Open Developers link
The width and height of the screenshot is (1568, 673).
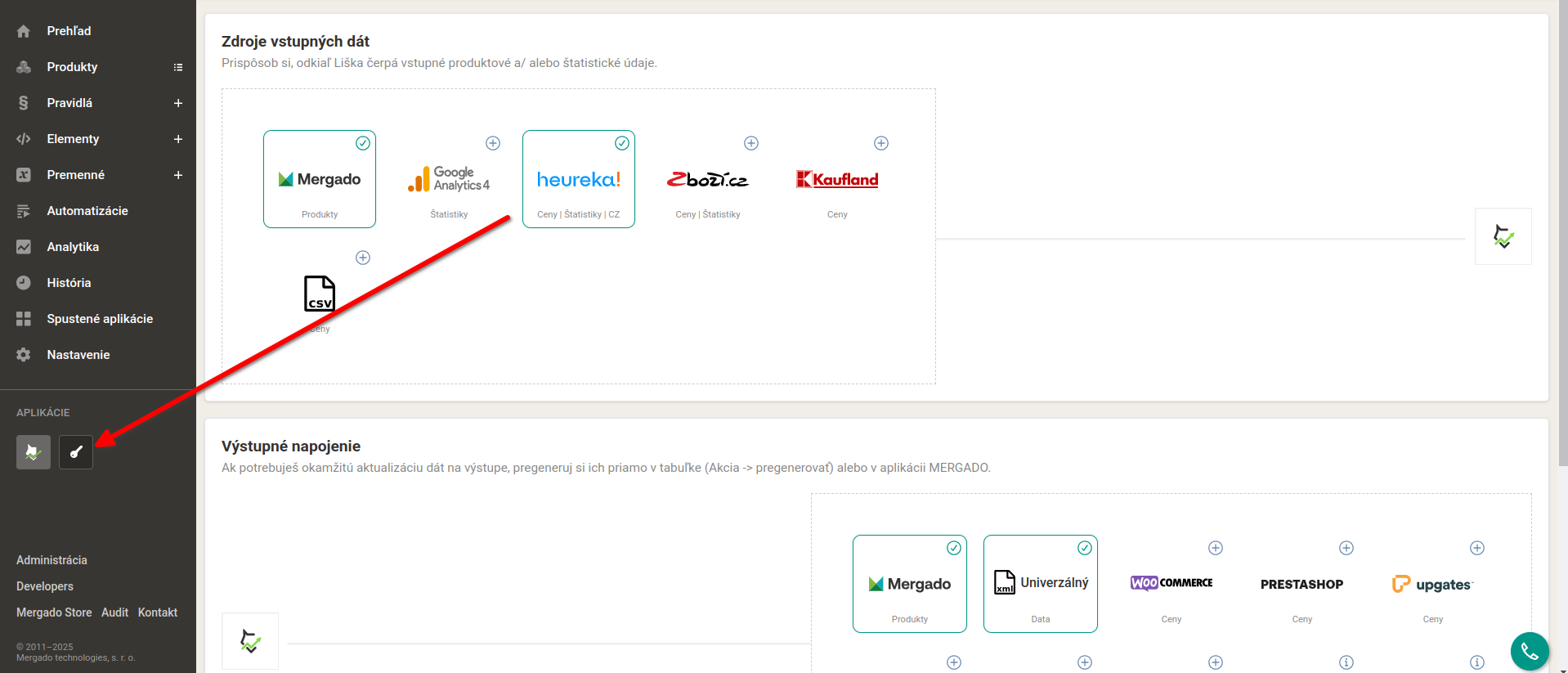coord(45,586)
